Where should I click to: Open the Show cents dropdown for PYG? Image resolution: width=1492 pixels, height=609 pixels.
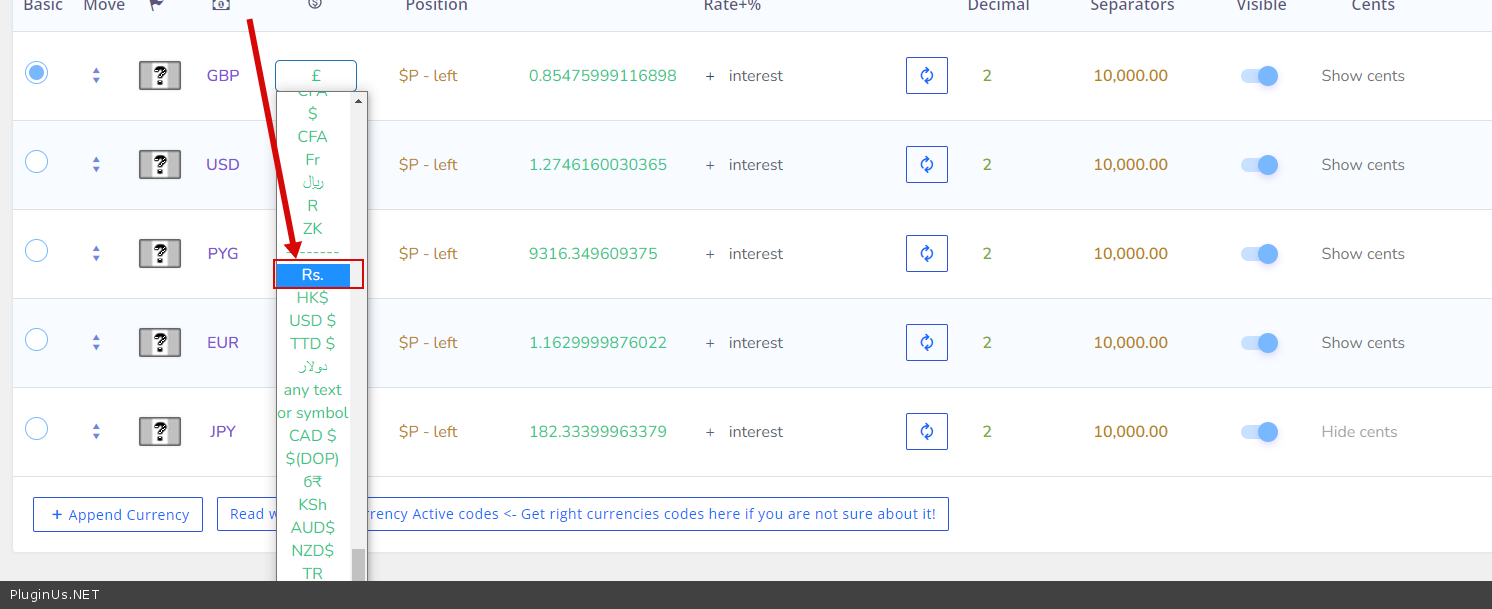(x=1362, y=254)
